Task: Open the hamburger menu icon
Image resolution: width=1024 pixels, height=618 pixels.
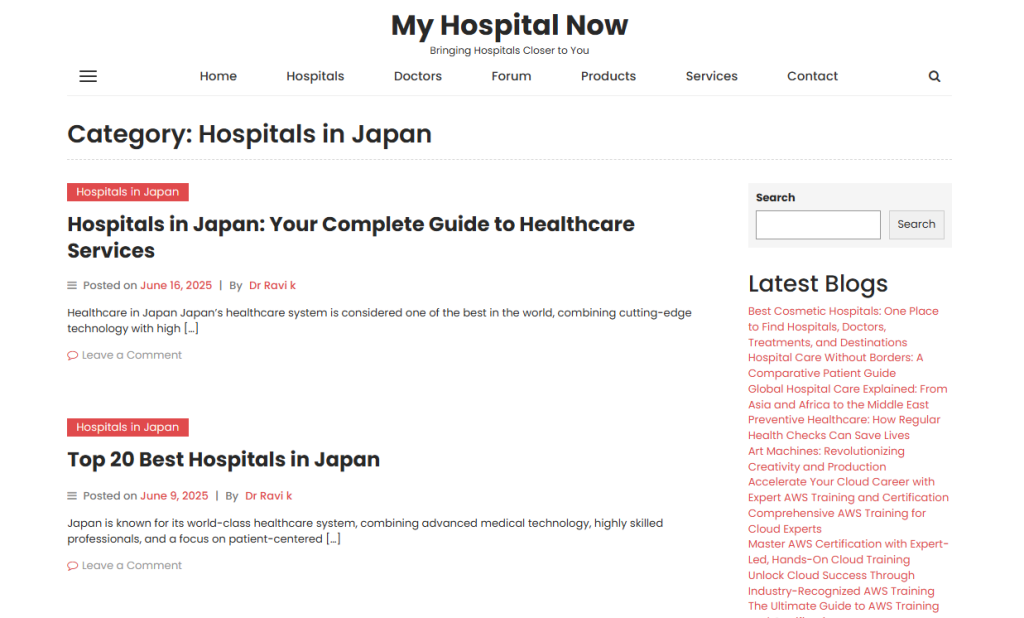Action: pos(88,76)
